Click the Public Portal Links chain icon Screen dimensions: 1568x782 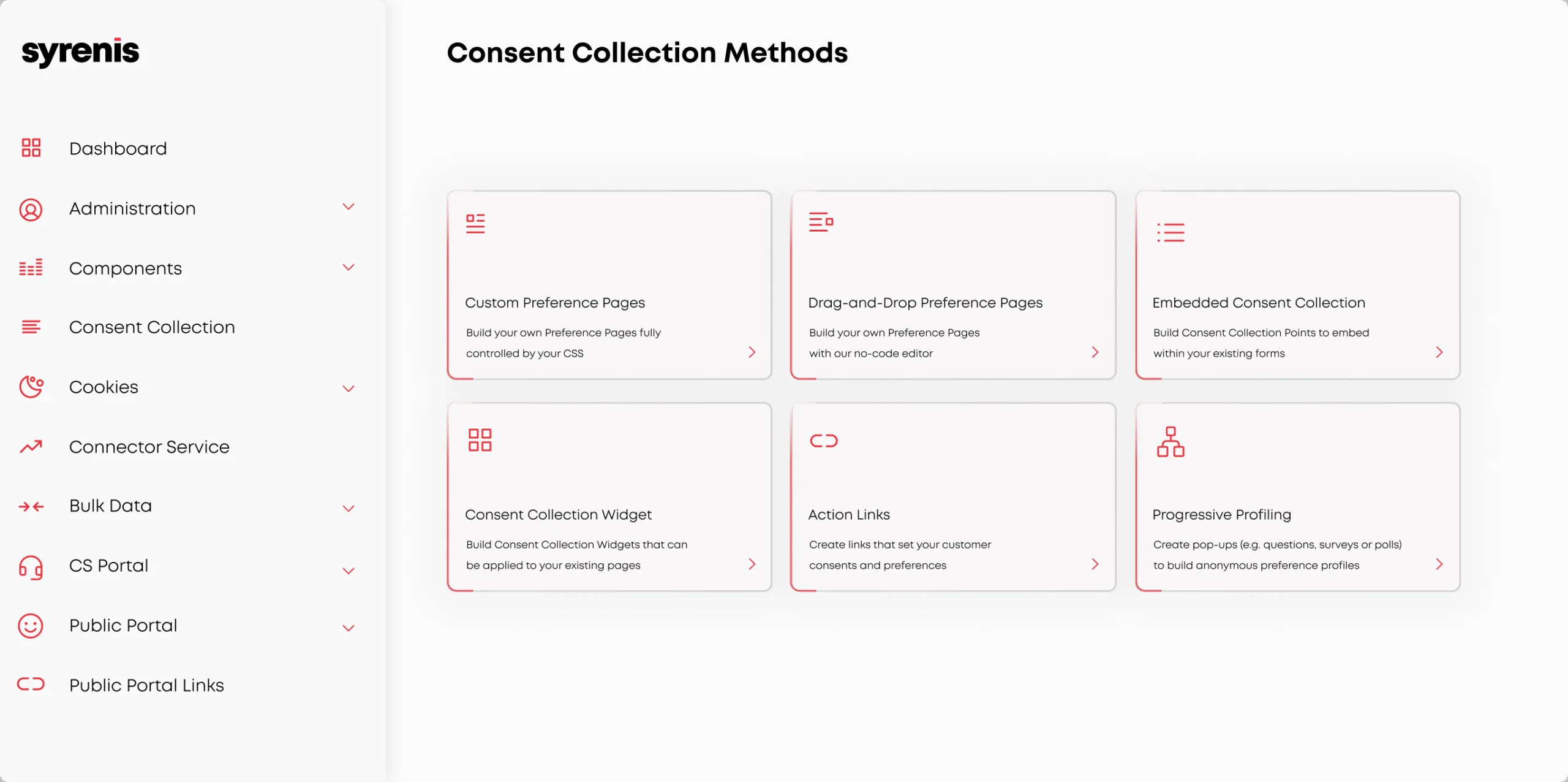(31, 684)
